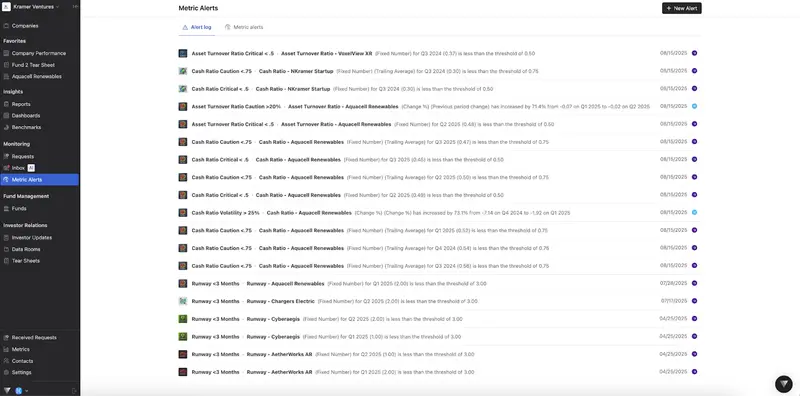This screenshot has width=800, height=396.
Task: Click the Cyberaegis Q2 2025 runway alert thumbnail
Action: (183, 319)
